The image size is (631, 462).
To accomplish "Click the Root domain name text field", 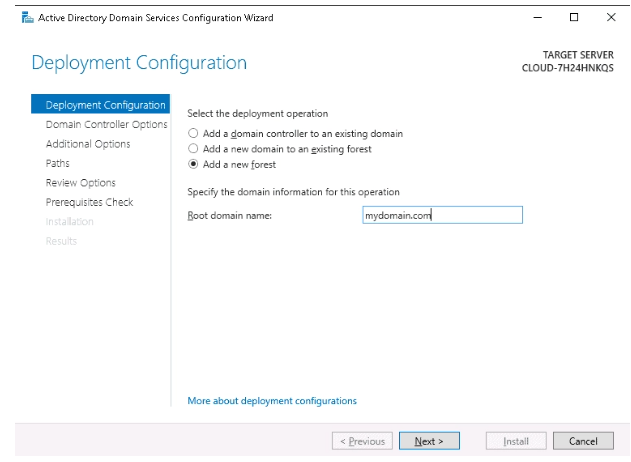I will click(x=442, y=215).
